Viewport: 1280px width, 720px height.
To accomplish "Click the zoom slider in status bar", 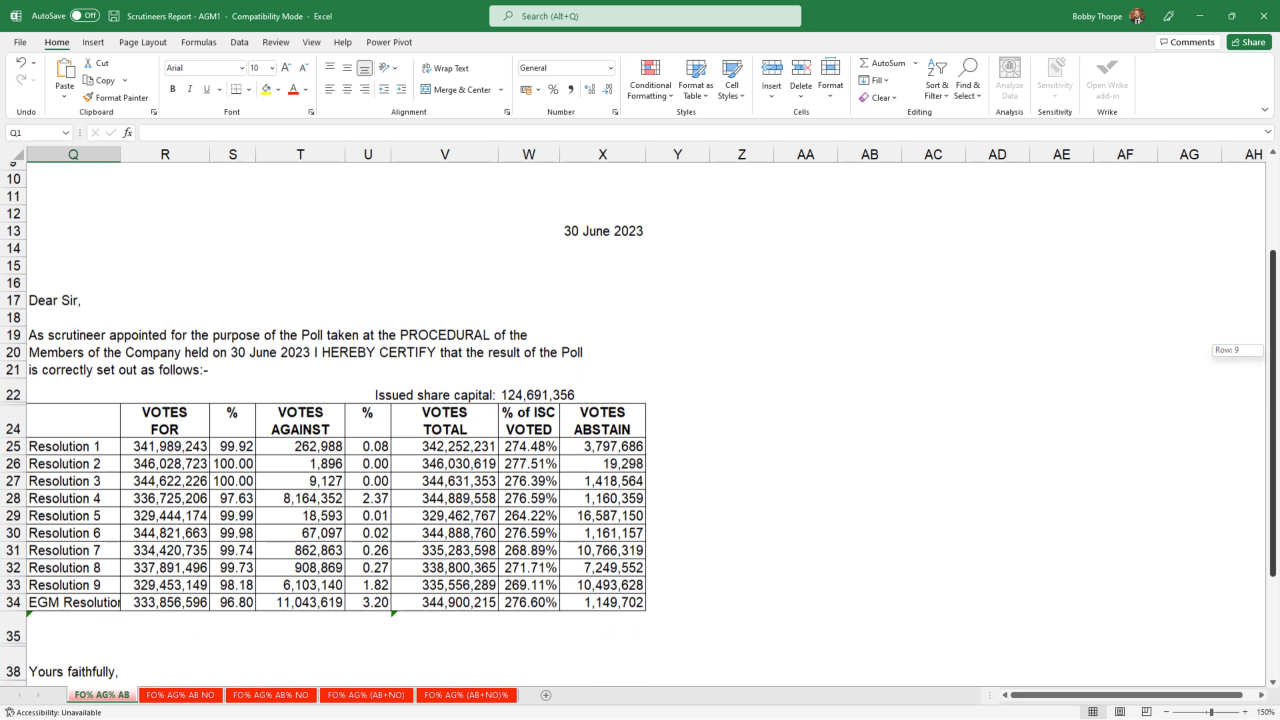I will 1211,712.
